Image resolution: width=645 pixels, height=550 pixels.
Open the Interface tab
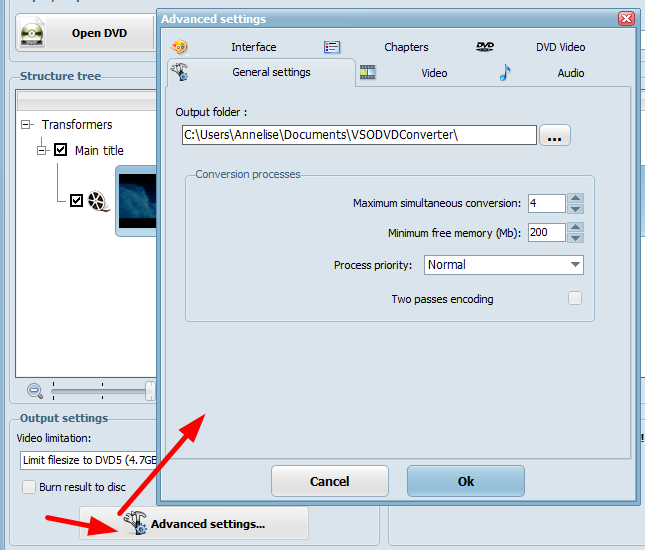[x=253, y=47]
